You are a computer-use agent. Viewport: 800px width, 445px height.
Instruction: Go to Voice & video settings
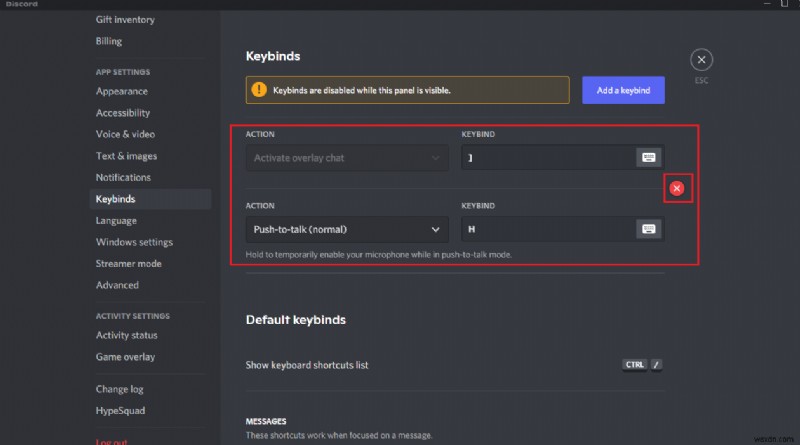[x=125, y=134]
